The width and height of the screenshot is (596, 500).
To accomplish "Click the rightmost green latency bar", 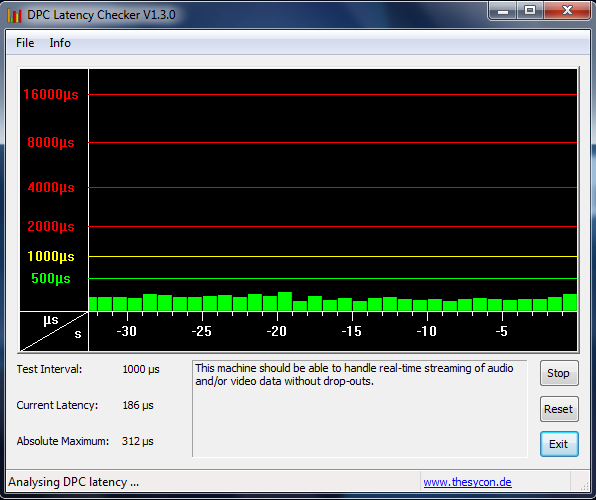I will (x=570, y=303).
